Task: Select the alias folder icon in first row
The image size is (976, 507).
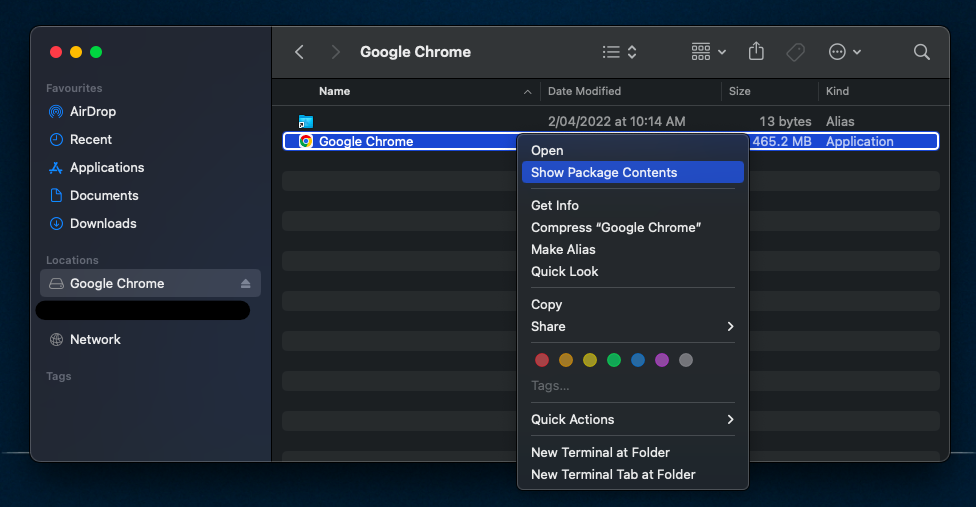Action: pos(306,121)
